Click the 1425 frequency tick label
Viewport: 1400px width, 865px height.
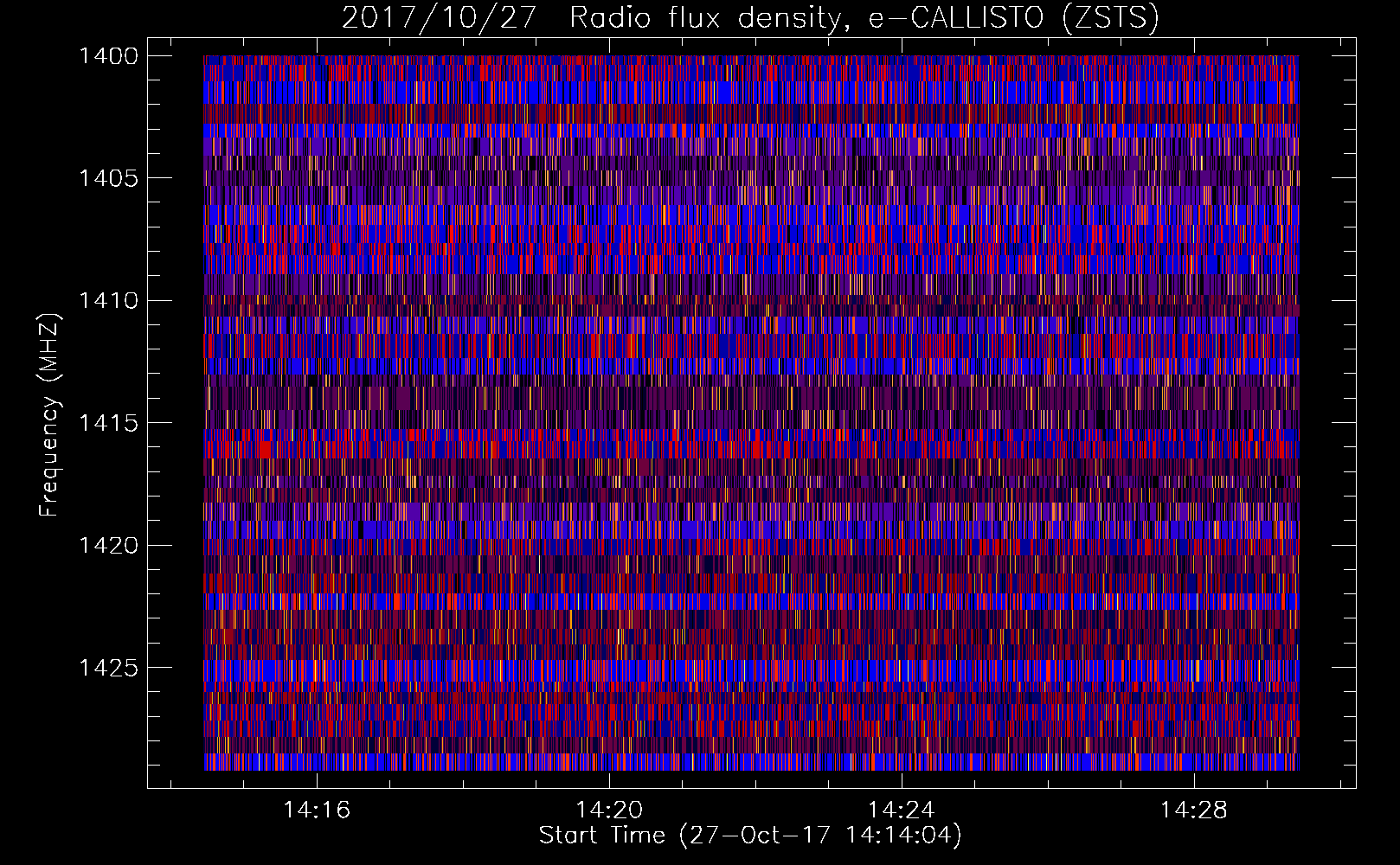point(108,668)
